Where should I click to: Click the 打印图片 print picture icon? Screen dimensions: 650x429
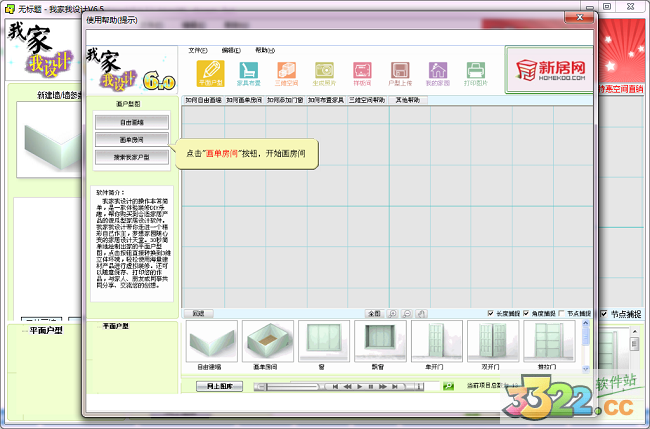(x=477, y=73)
